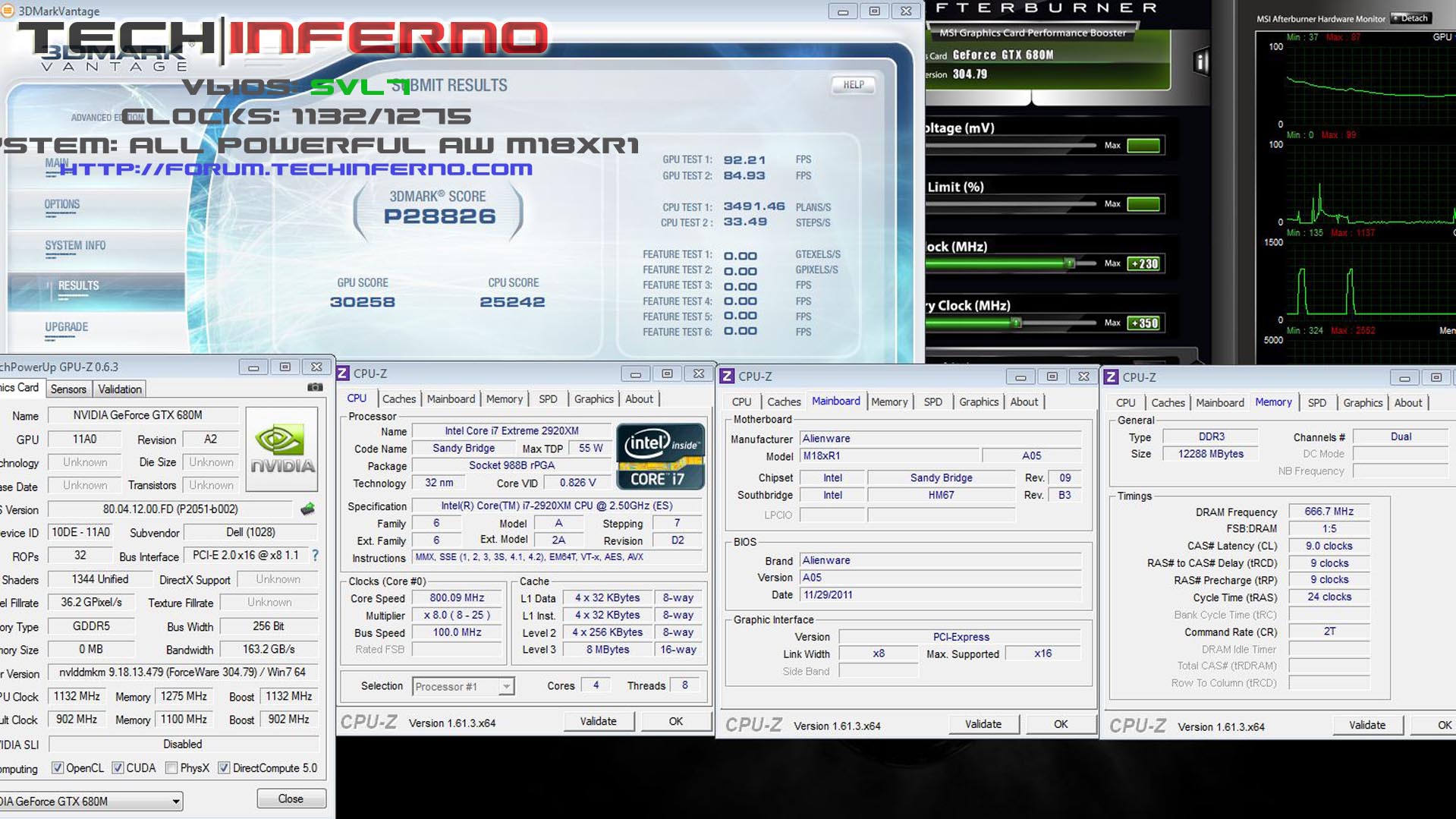
Task: Click the CPU score value 25242
Action: pyautogui.click(x=513, y=302)
